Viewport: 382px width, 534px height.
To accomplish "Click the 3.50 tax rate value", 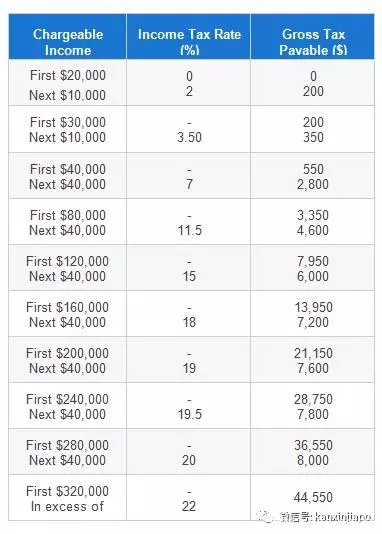I will (189, 137).
